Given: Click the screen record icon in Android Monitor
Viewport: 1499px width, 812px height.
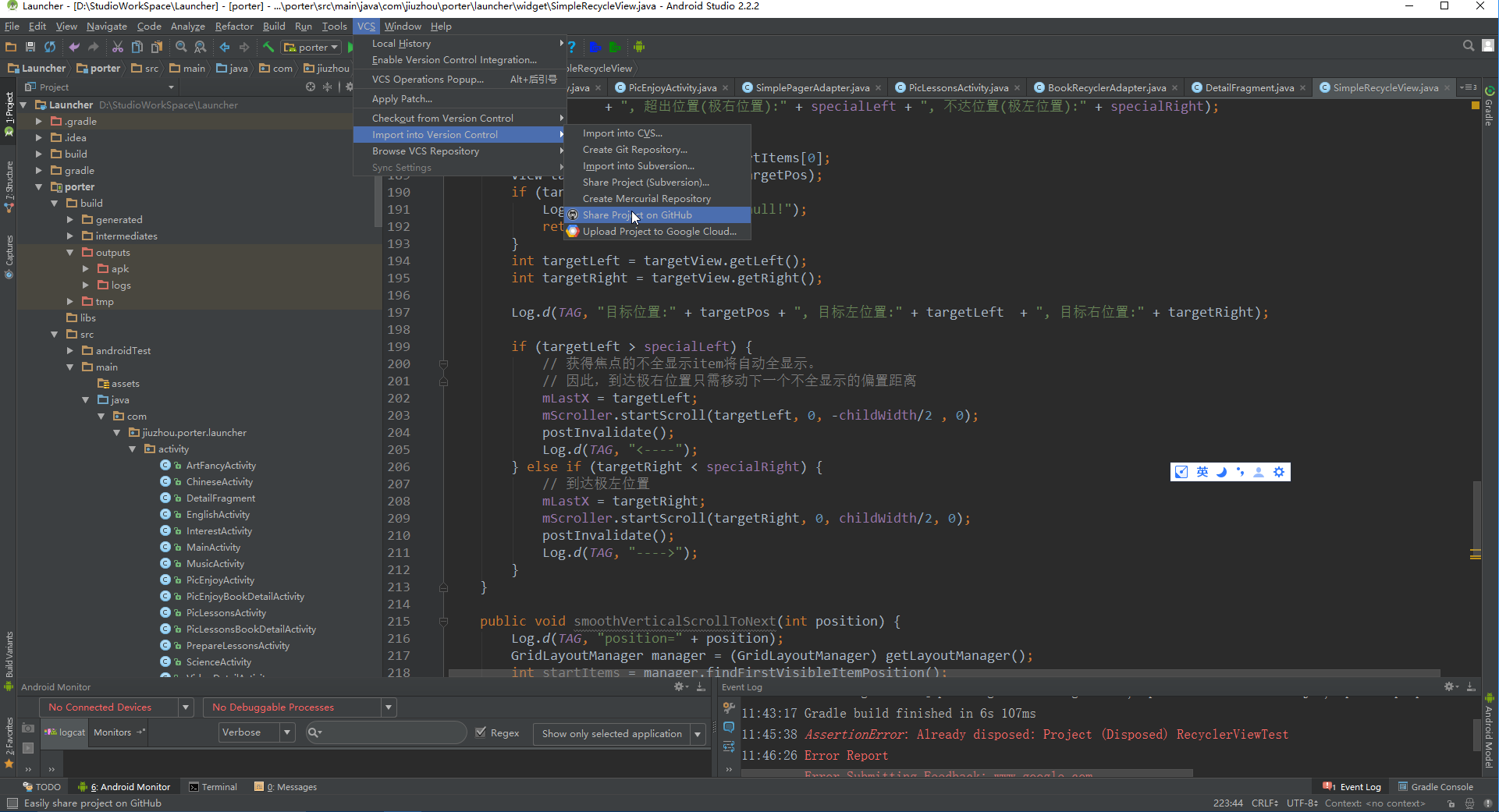Looking at the screenshot, I should coord(28,747).
